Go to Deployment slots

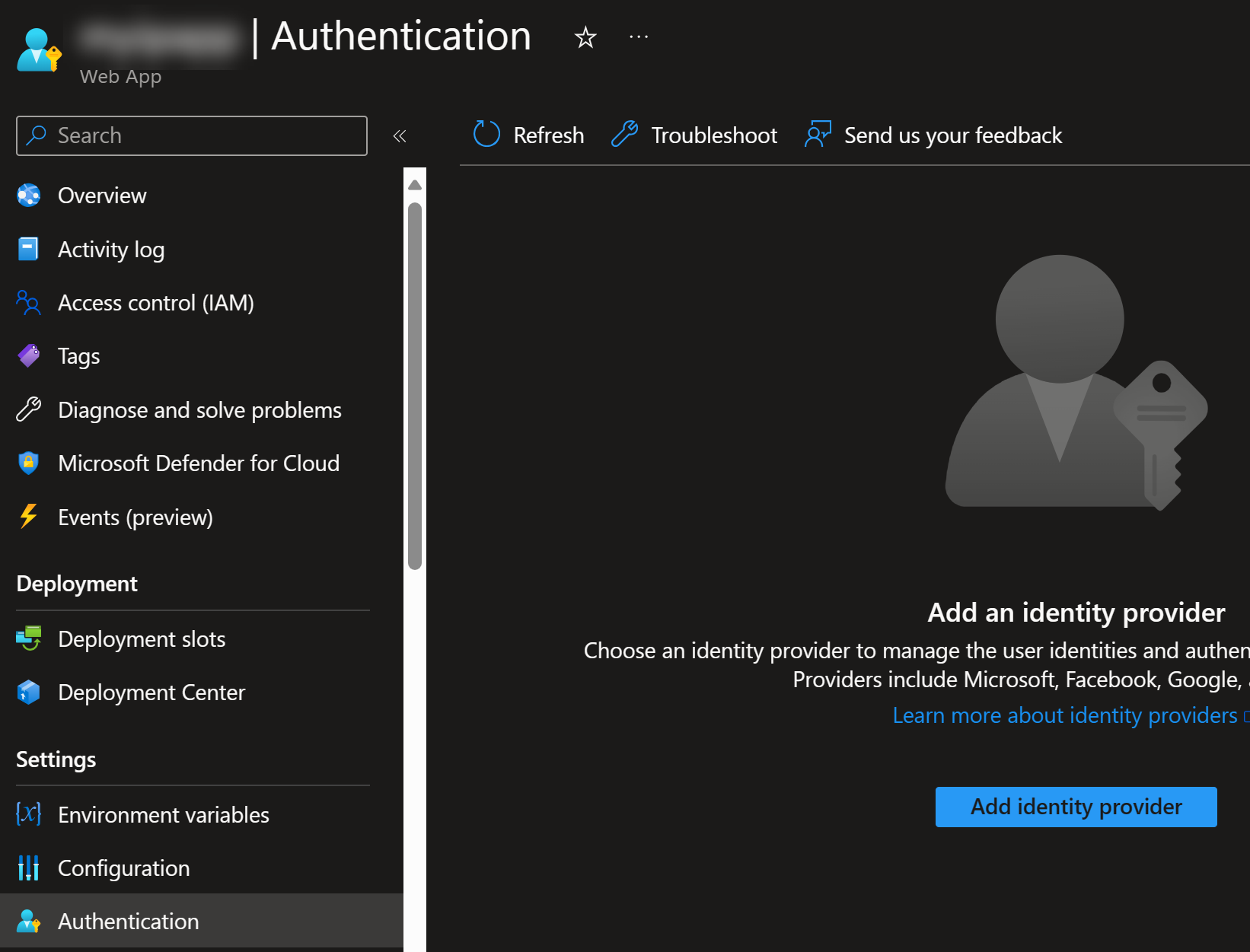click(142, 639)
